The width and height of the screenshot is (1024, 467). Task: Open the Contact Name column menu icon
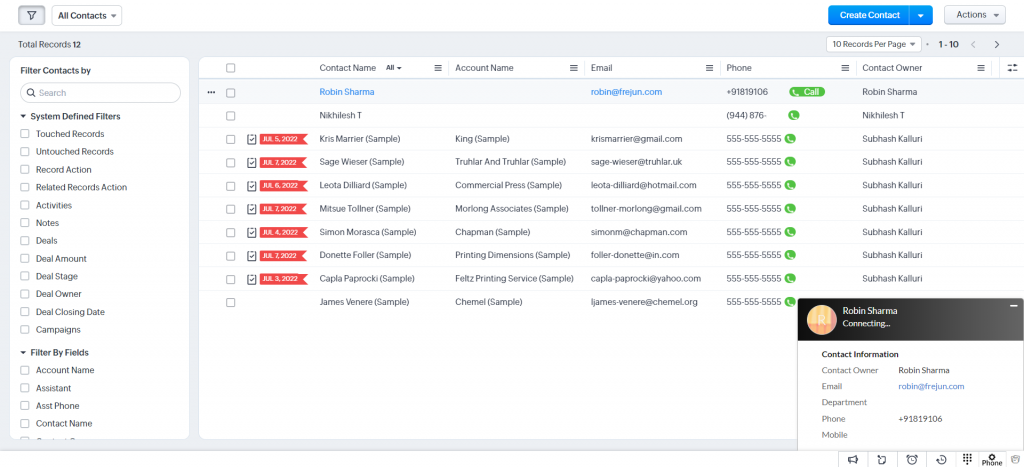(x=438, y=68)
